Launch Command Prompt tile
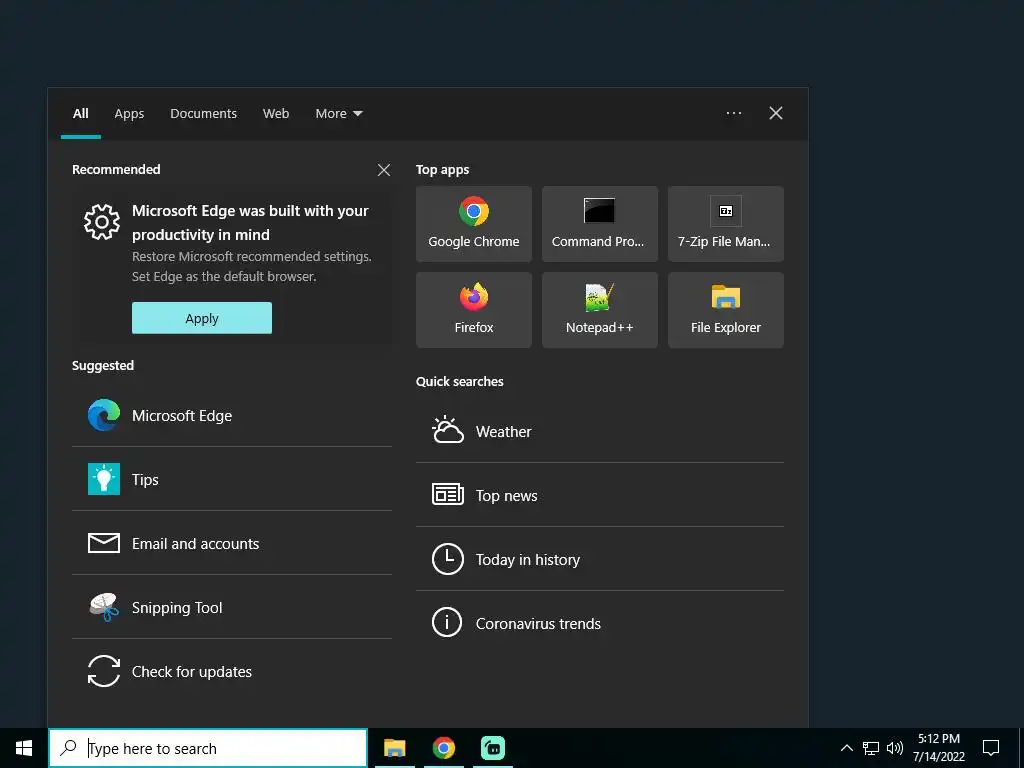This screenshot has height=768, width=1024. pos(600,224)
